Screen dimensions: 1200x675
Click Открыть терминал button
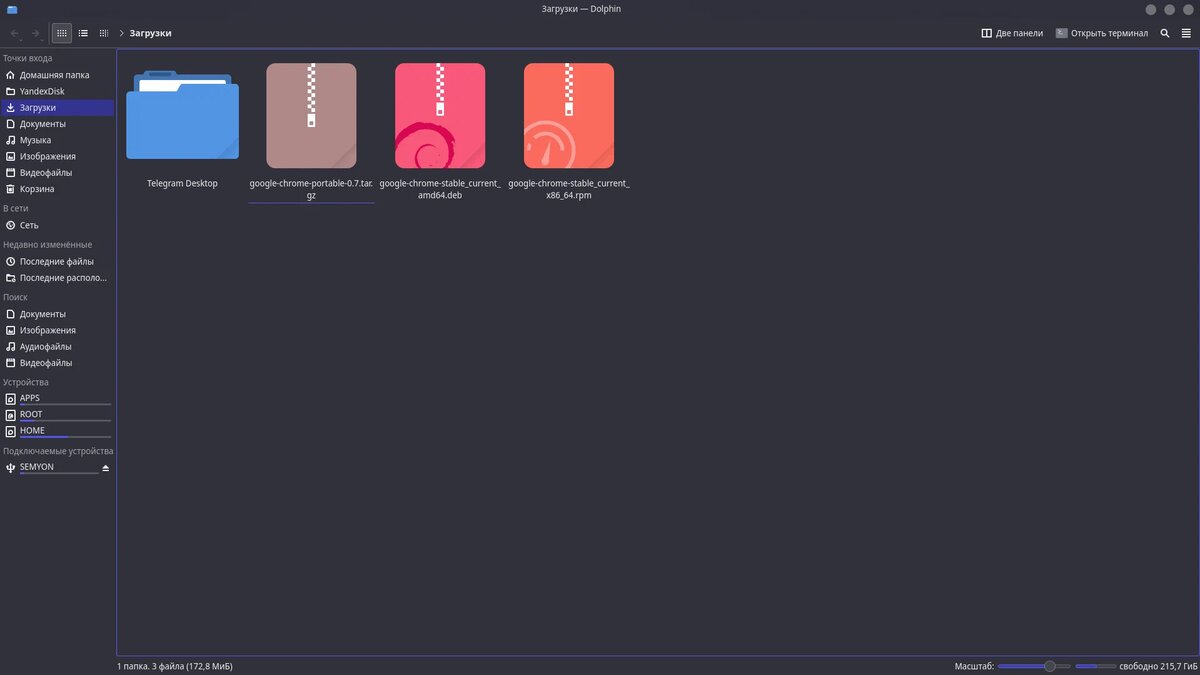[x=1102, y=33]
